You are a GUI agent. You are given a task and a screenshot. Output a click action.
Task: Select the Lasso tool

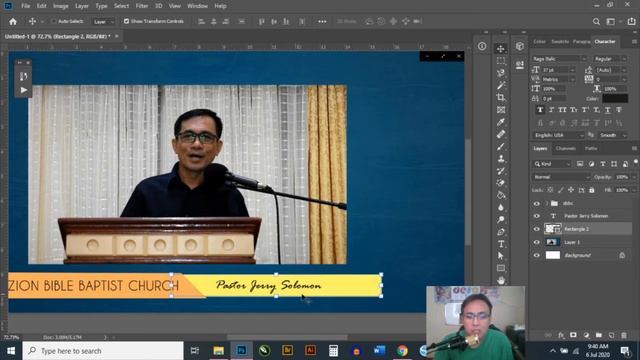point(501,73)
